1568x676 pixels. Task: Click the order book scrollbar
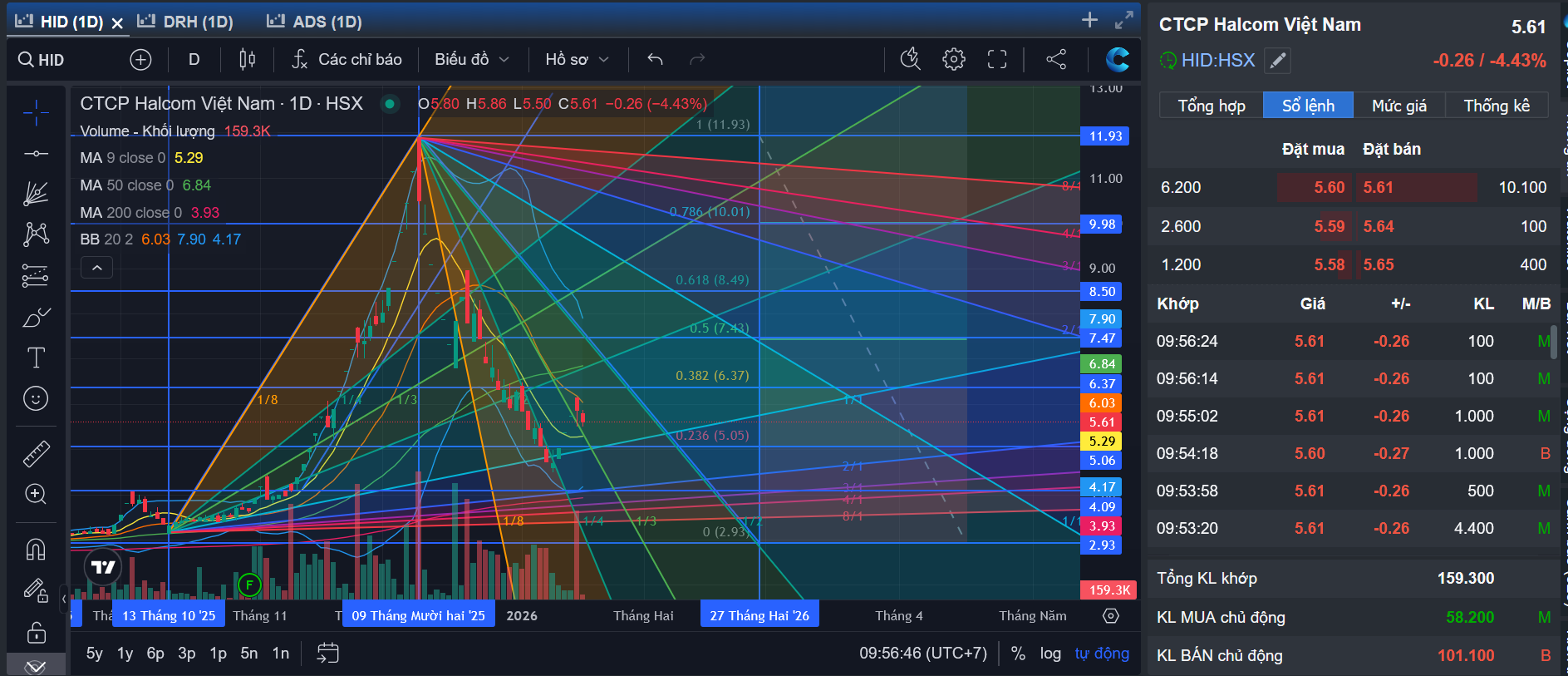pyautogui.click(x=1554, y=343)
